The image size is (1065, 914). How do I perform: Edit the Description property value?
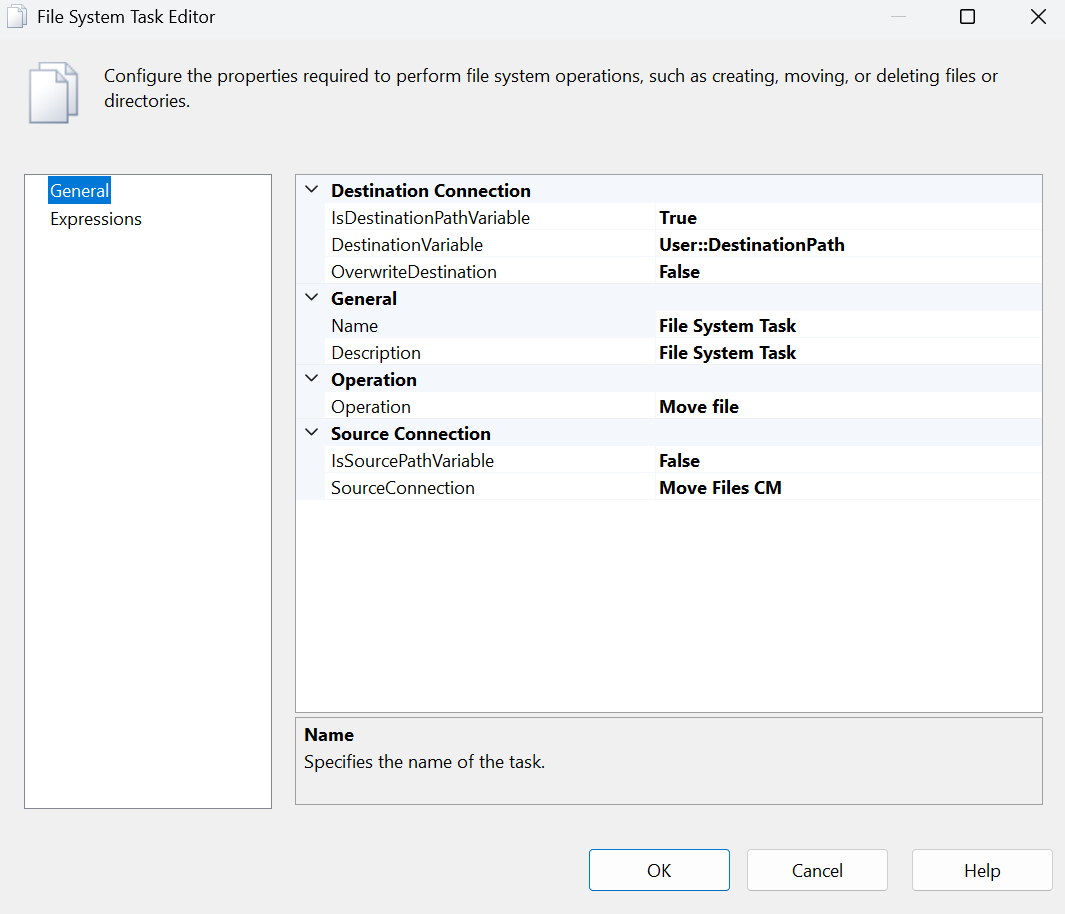coord(848,353)
